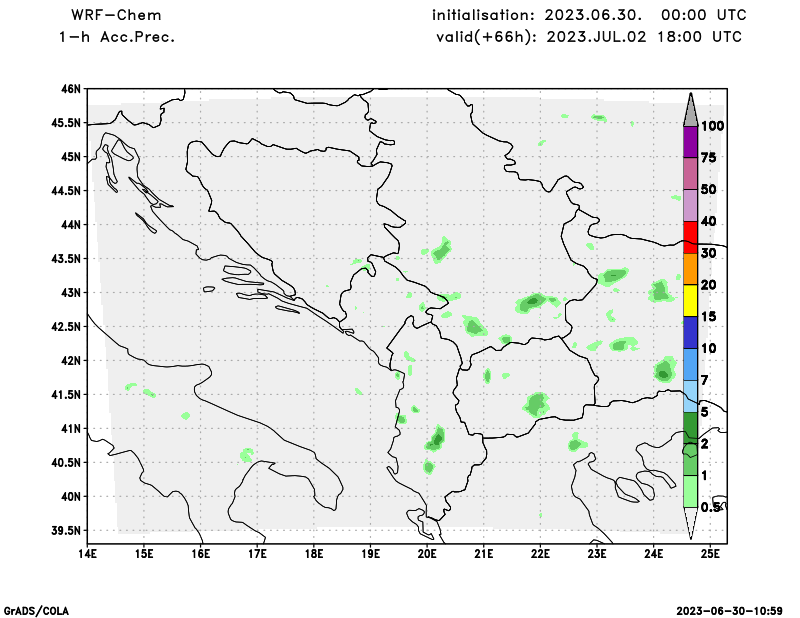Click the '20E' longitude axis label
Image resolution: width=800 pixels, height=618 pixels.
[427, 554]
